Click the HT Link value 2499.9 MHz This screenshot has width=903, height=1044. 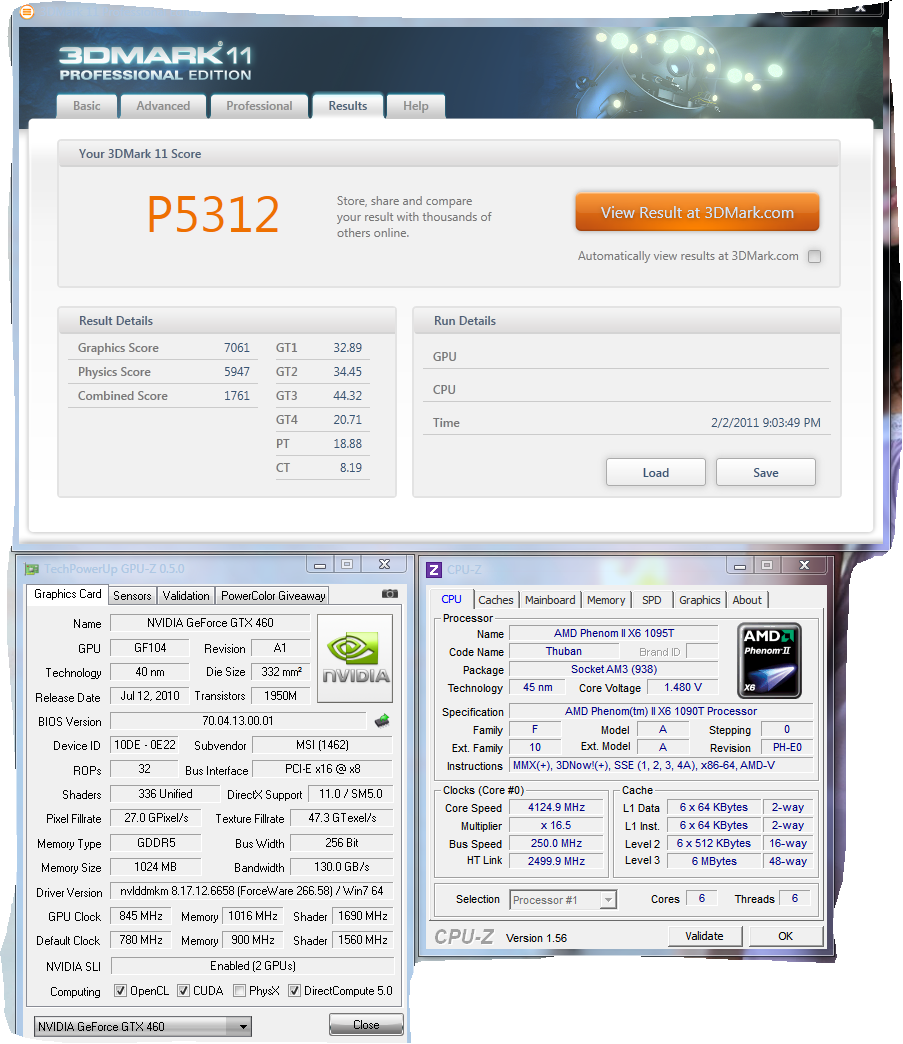pyautogui.click(x=556, y=861)
